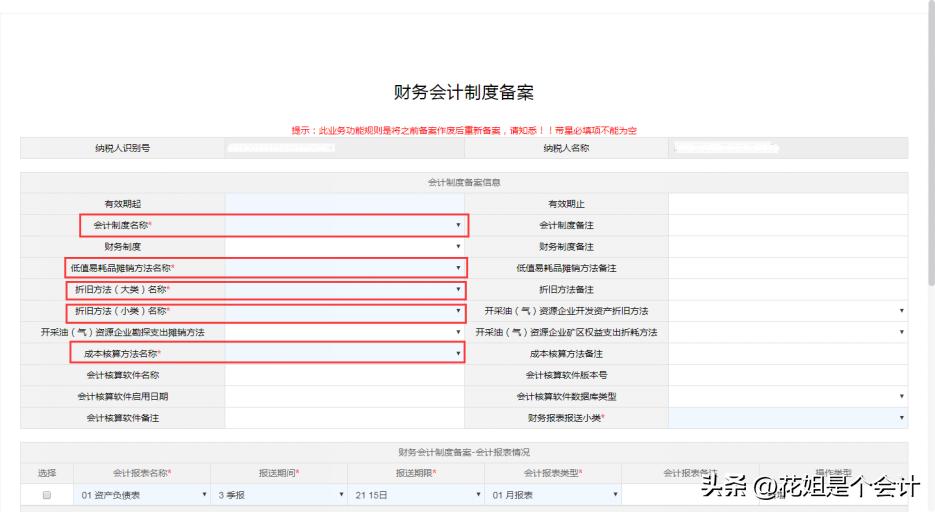Click the 会计报表类型 column header
935x513 pixels.
[x=553, y=473]
